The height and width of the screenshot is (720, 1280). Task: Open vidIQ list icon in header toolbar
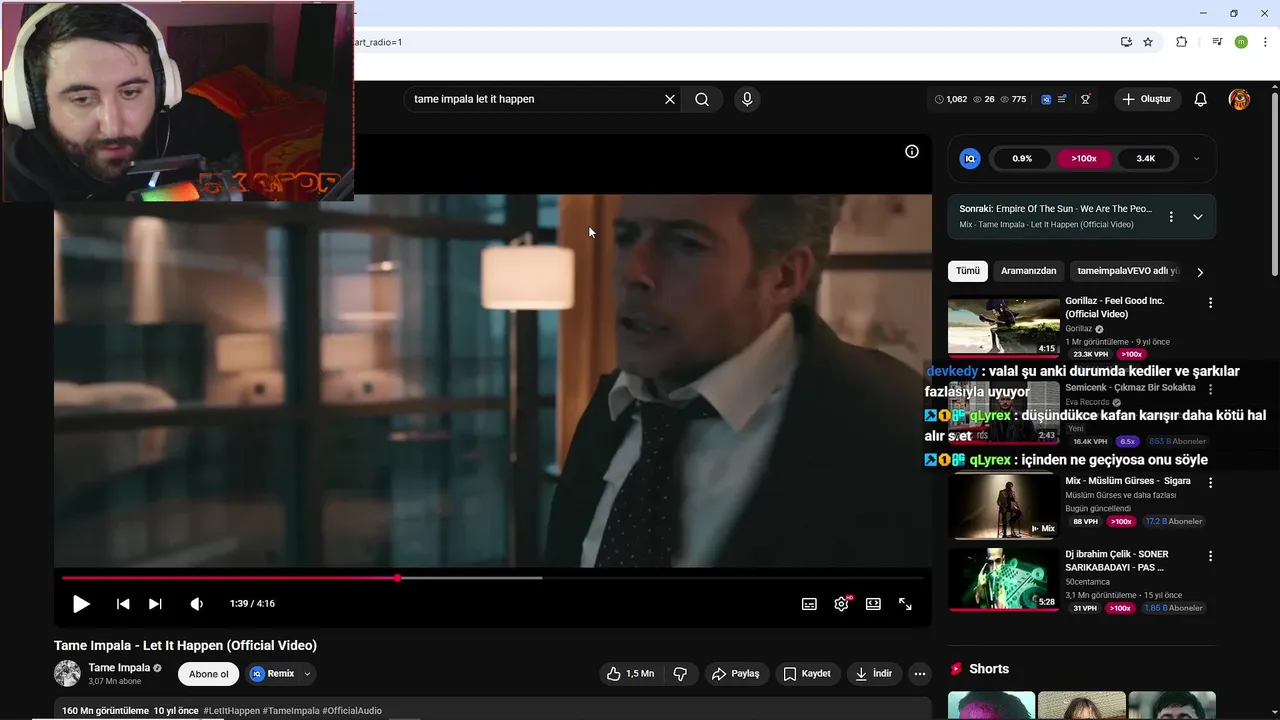point(1062,99)
